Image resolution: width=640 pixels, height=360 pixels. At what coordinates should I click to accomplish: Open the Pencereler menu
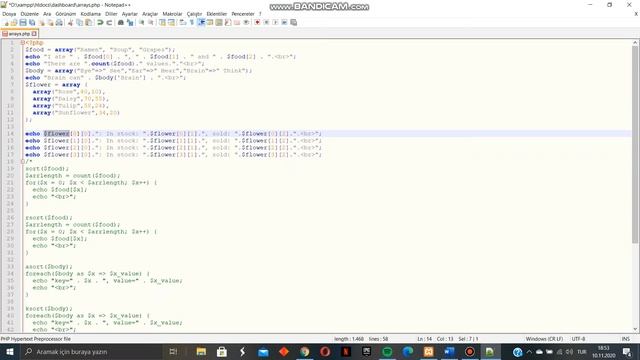click(243, 14)
